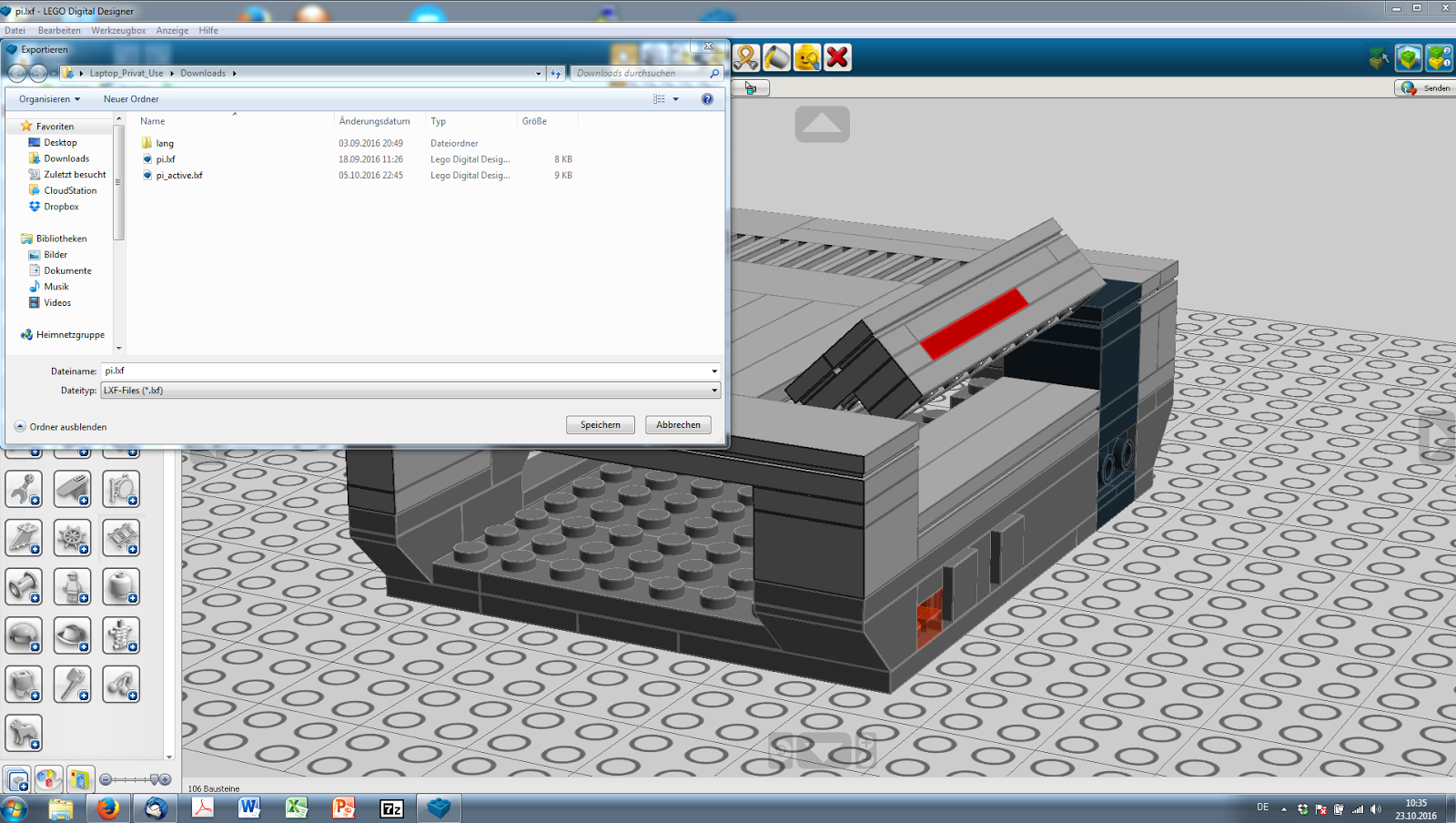
Task: Collapse folders with Ordner ausblenden
Action: click(60, 427)
